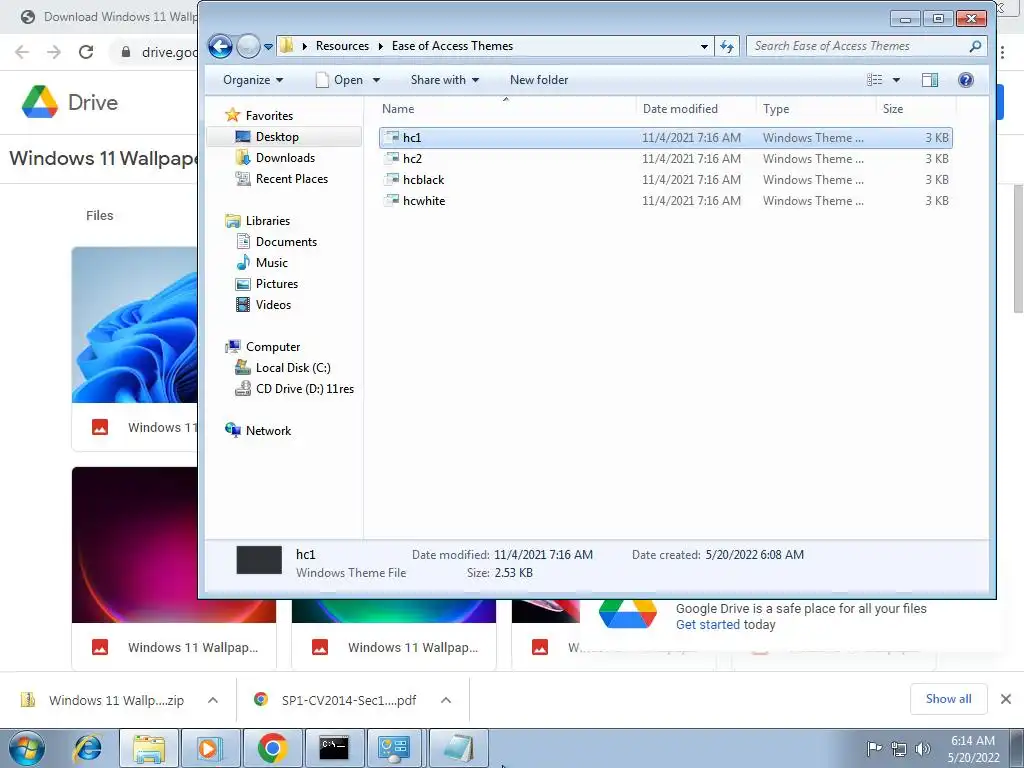Click the blue Help question mark icon

coord(965,80)
